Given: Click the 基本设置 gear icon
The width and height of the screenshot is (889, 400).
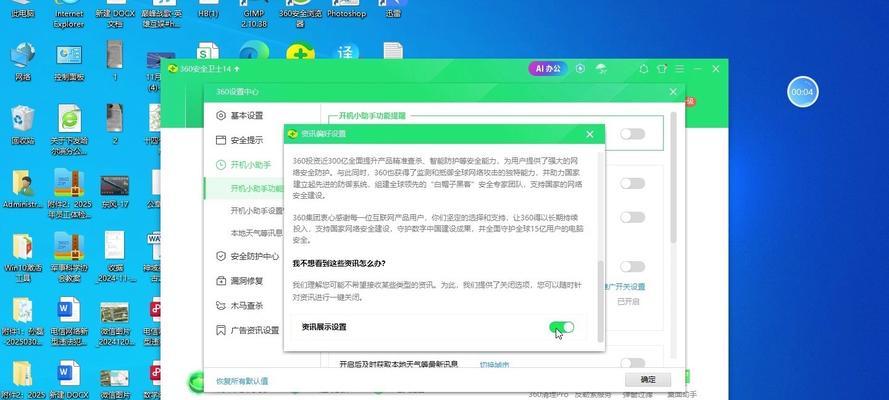Looking at the screenshot, I should 221,116.
